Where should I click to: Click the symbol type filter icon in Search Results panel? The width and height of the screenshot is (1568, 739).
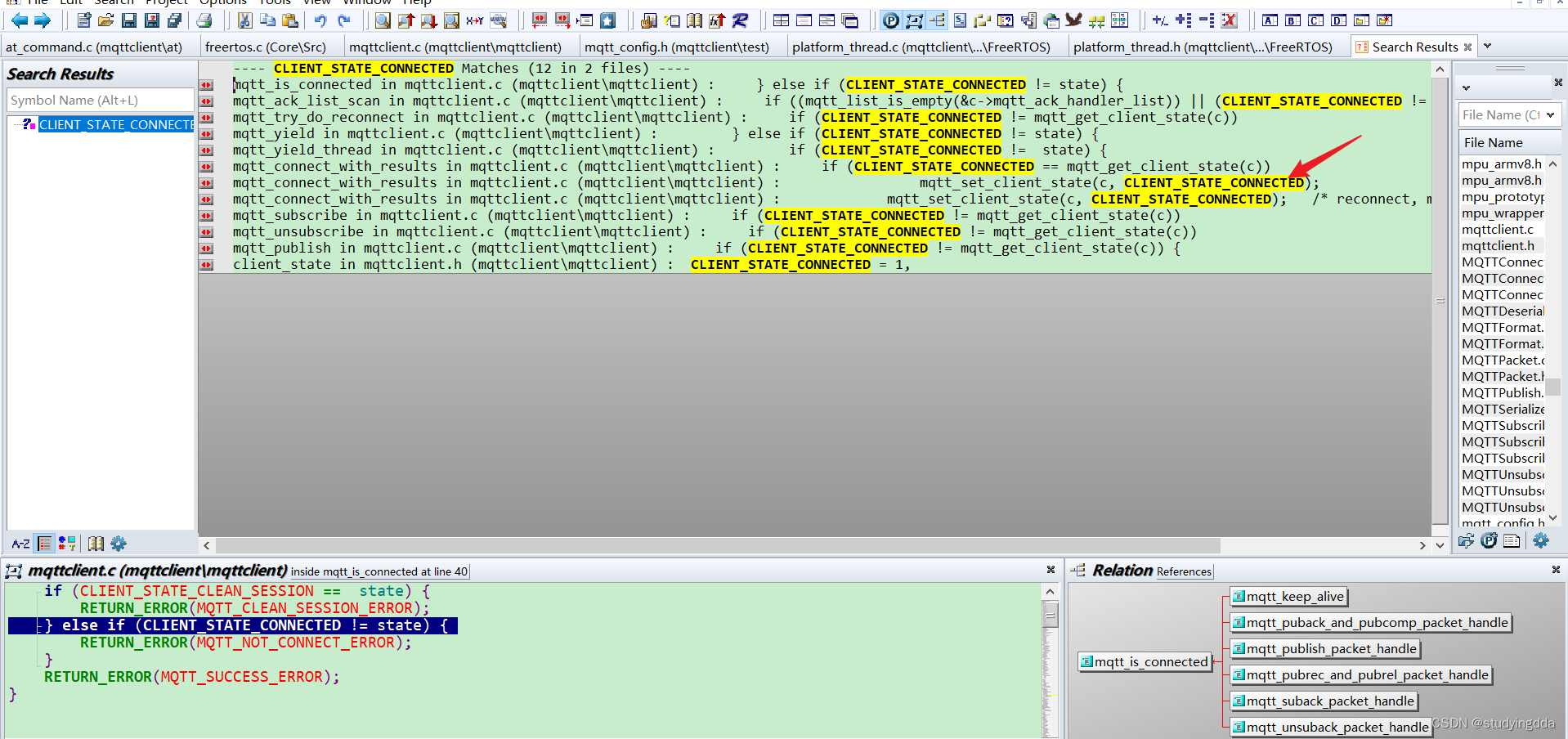[67, 544]
